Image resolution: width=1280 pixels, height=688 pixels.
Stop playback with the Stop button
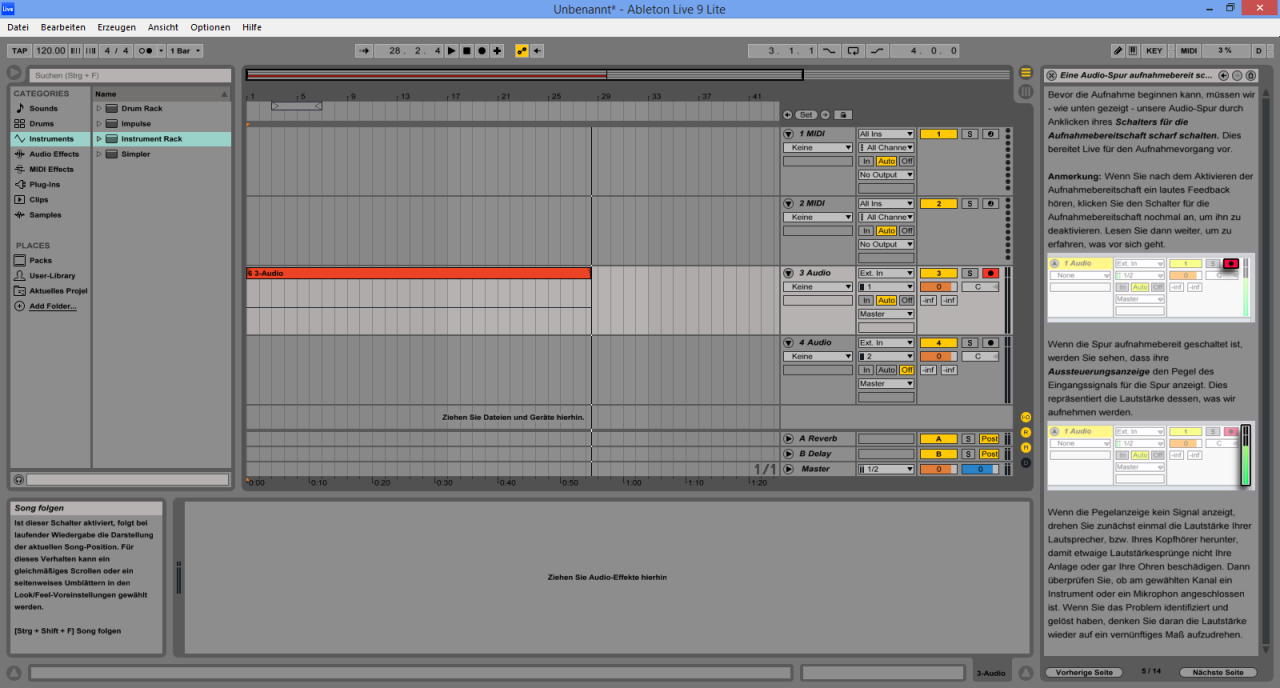point(466,50)
